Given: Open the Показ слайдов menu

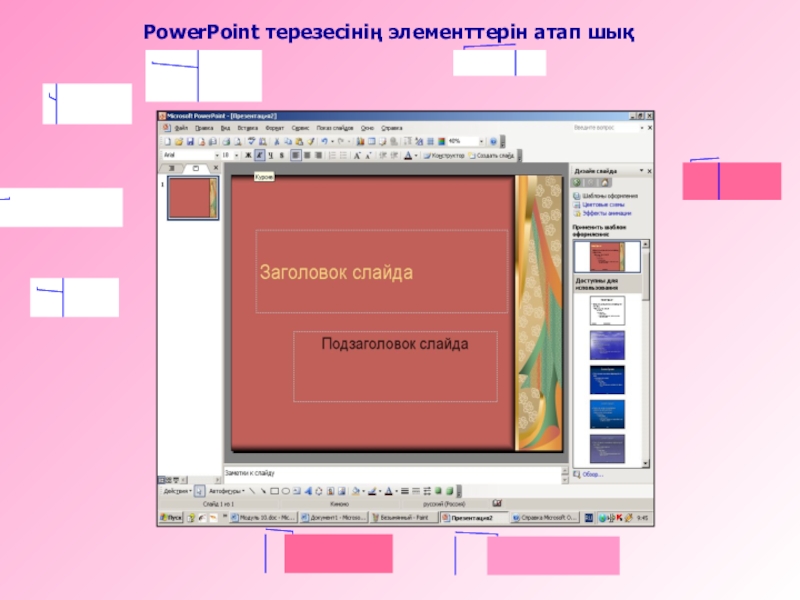Looking at the screenshot, I should click(335, 128).
